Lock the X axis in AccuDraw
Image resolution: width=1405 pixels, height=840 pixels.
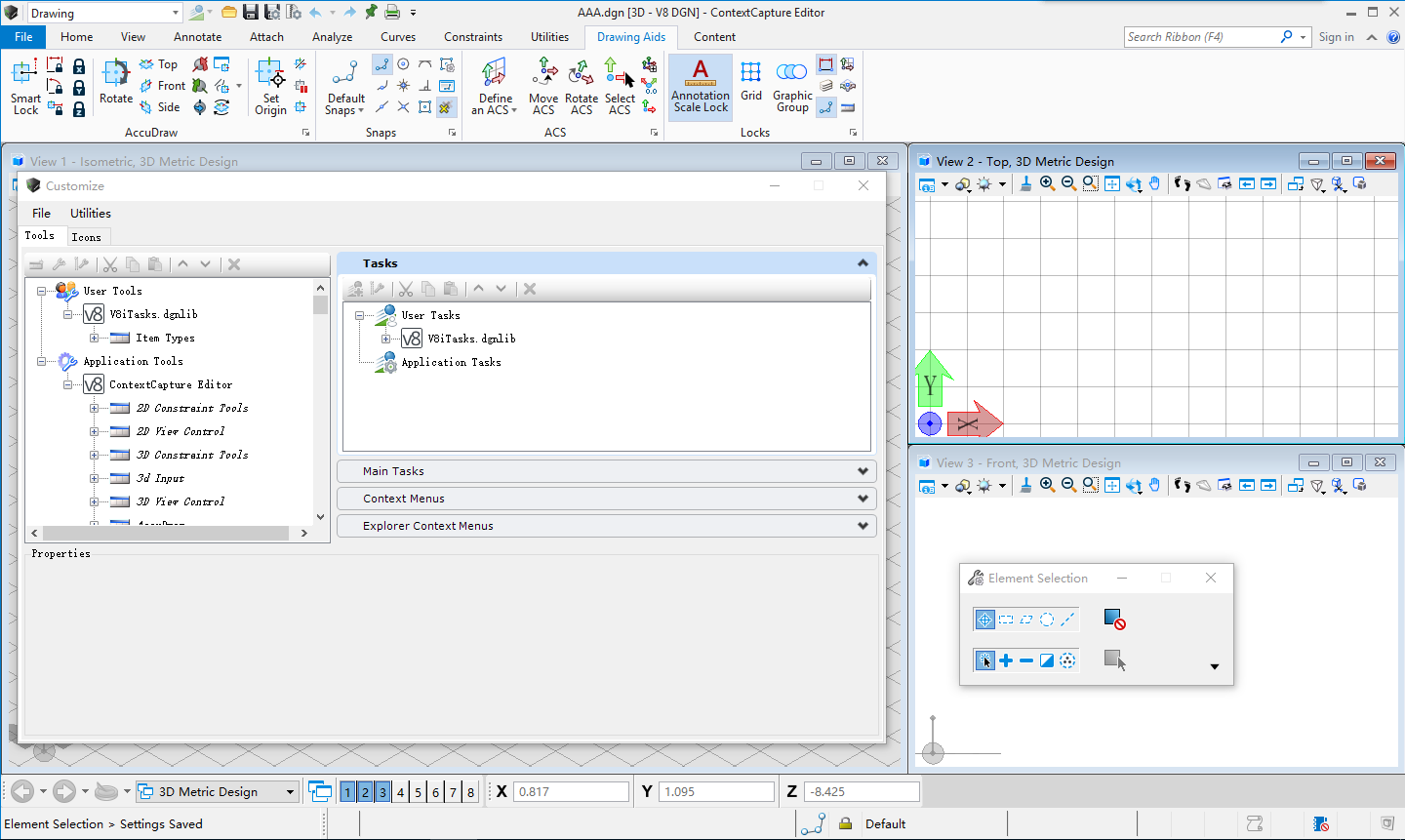(79, 65)
